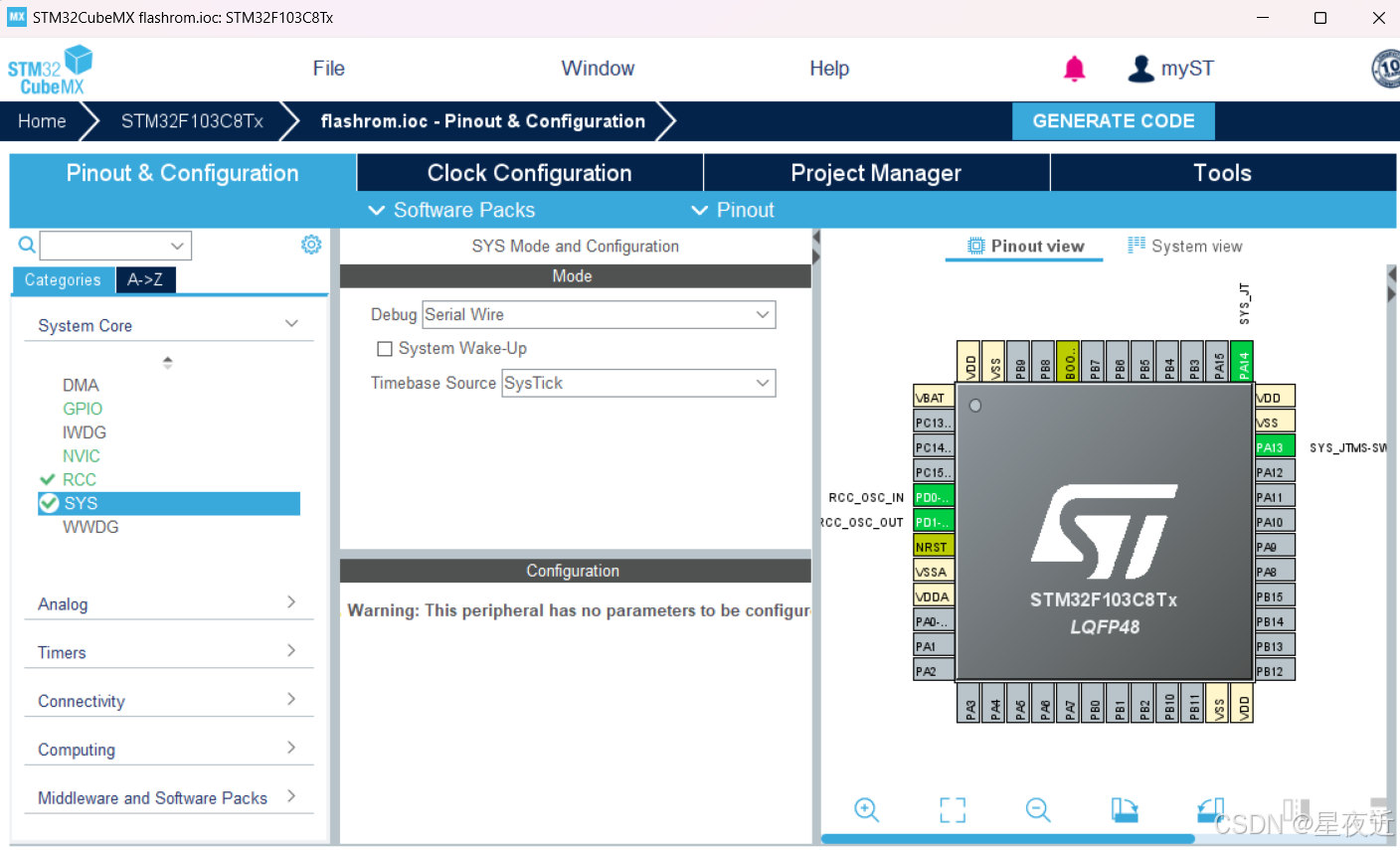1400x850 pixels.
Task: Open the Debug mode dropdown
Action: pyautogui.click(x=599, y=314)
